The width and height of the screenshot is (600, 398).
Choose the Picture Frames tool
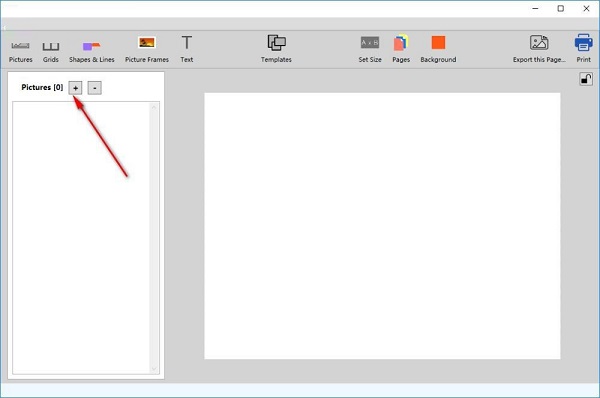point(147,50)
